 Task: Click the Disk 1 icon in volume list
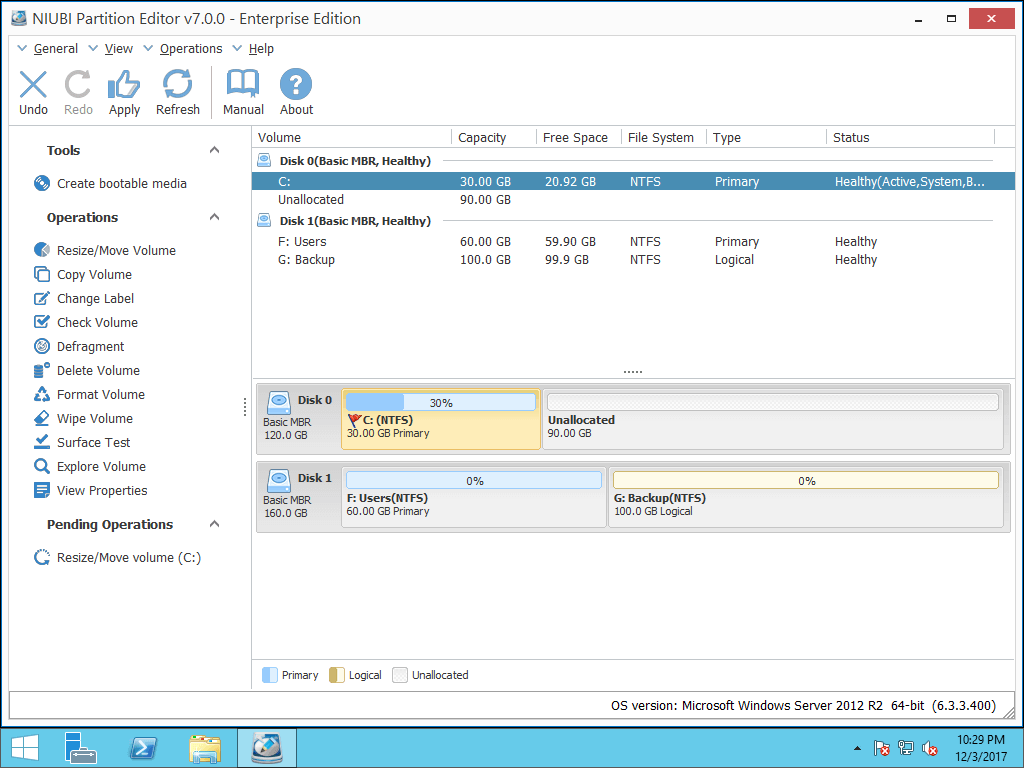pyautogui.click(x=264, y=220)
